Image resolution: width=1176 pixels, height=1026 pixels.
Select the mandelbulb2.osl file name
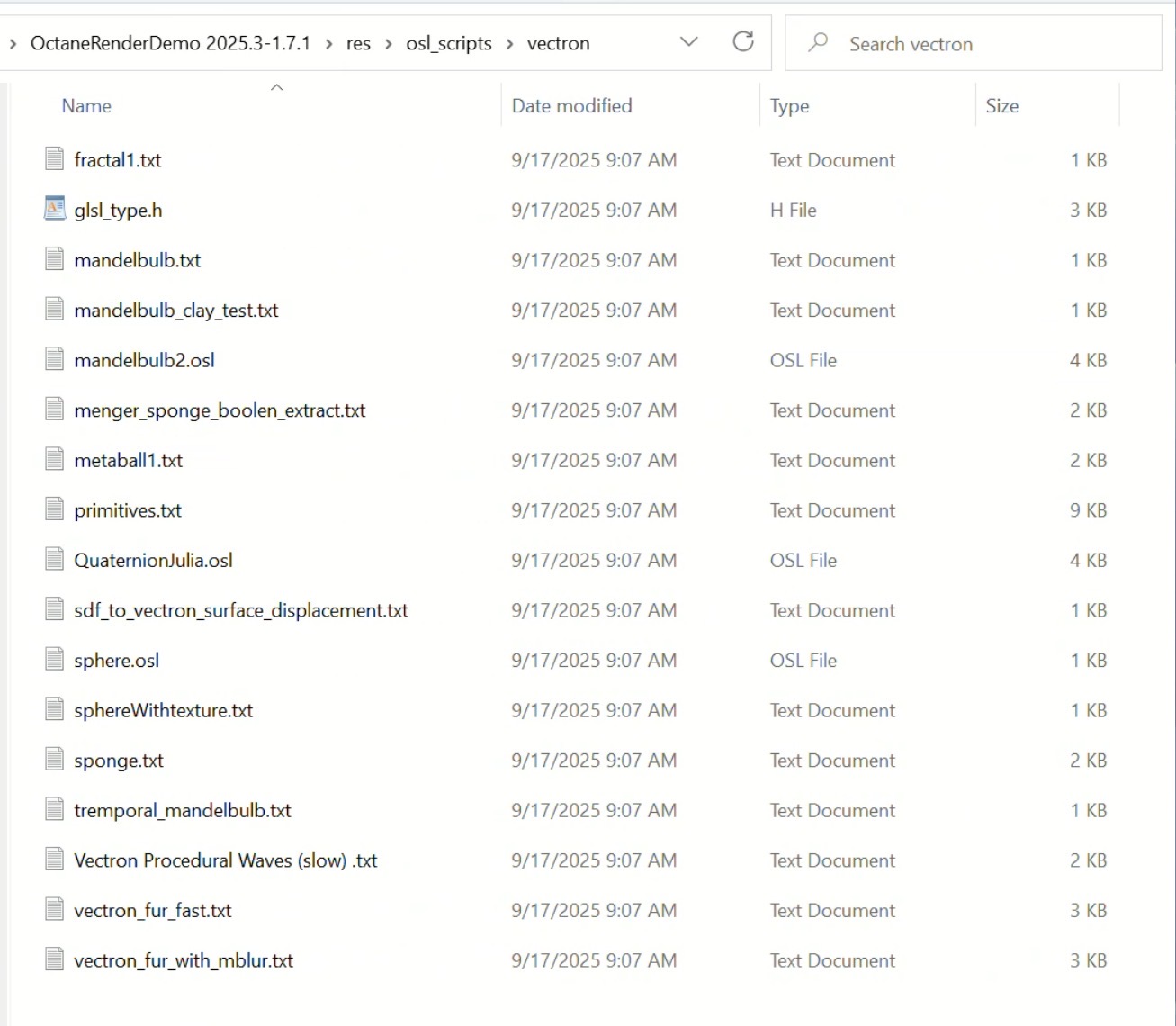click(x=145, y=360)
